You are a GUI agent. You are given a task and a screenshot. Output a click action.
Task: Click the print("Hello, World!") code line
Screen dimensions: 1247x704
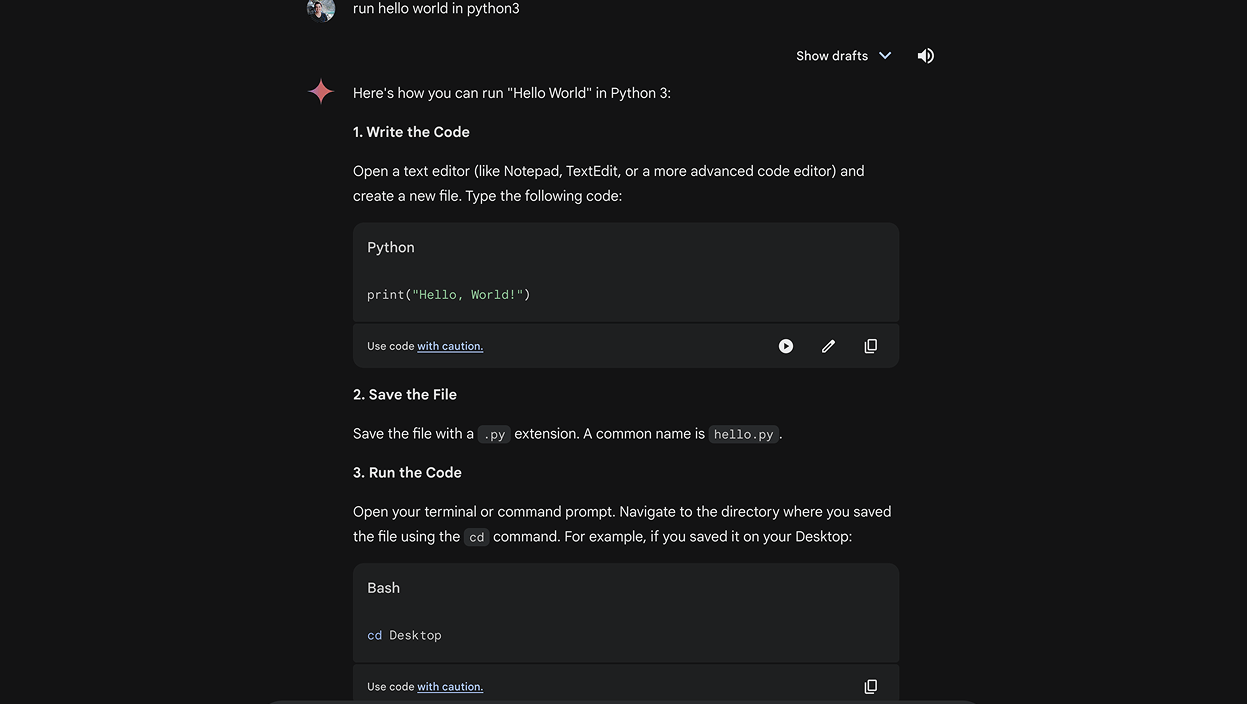pos(449,295)
